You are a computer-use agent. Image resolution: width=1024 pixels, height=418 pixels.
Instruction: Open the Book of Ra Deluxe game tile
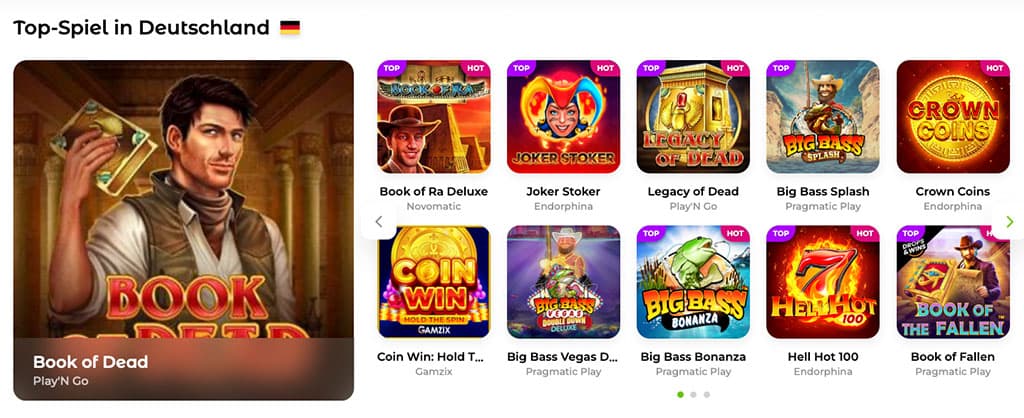tap(434, 117)
